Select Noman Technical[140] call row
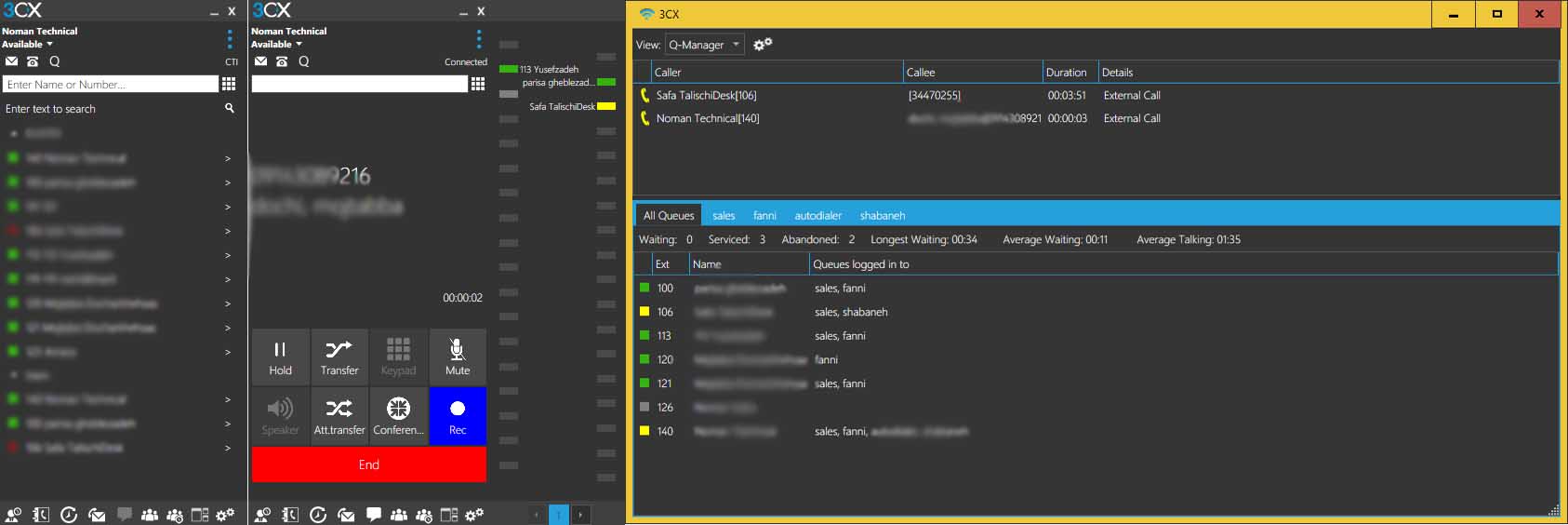Screen dimensions: 1568x525 [x=1096, y=118]
